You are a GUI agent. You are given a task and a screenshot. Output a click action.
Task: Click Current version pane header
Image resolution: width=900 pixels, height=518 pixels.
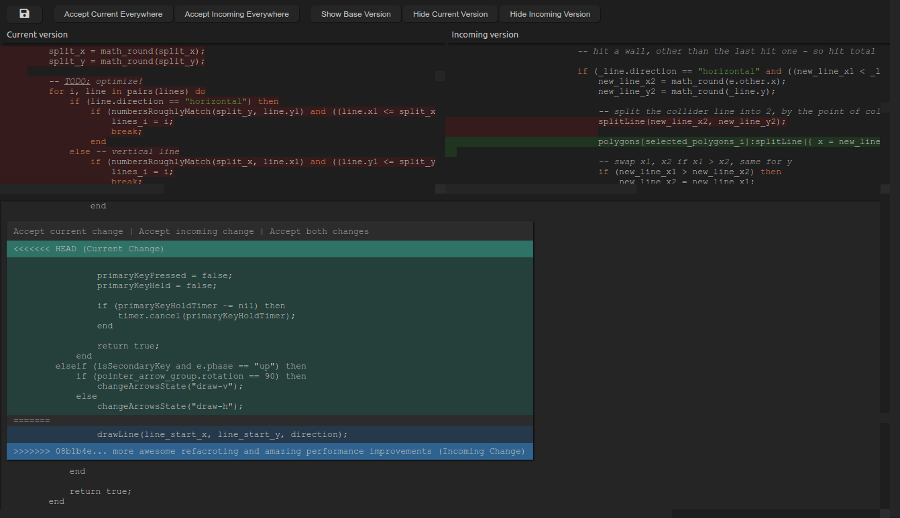(37, 34)
